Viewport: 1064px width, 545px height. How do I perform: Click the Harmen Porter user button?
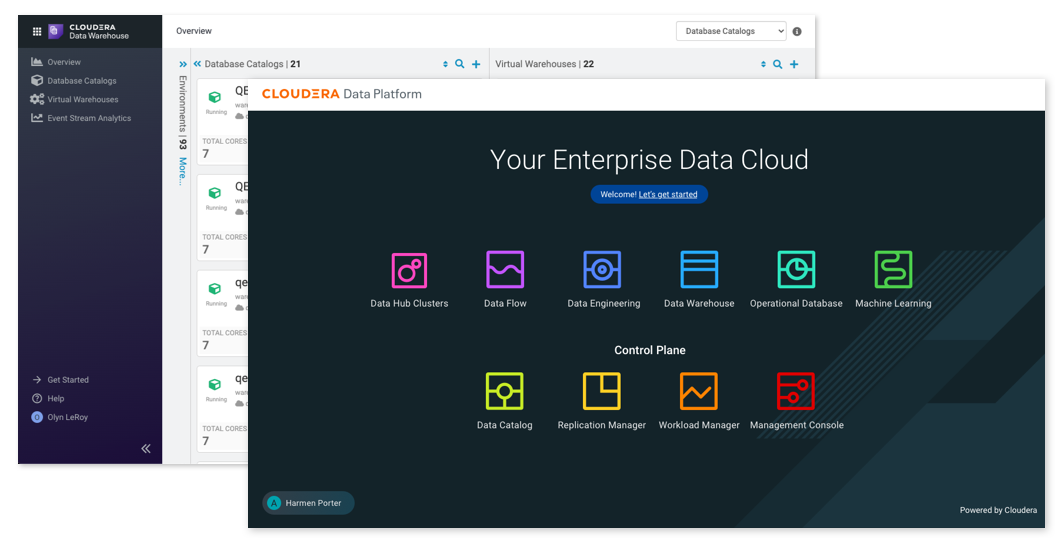(308, 503)
